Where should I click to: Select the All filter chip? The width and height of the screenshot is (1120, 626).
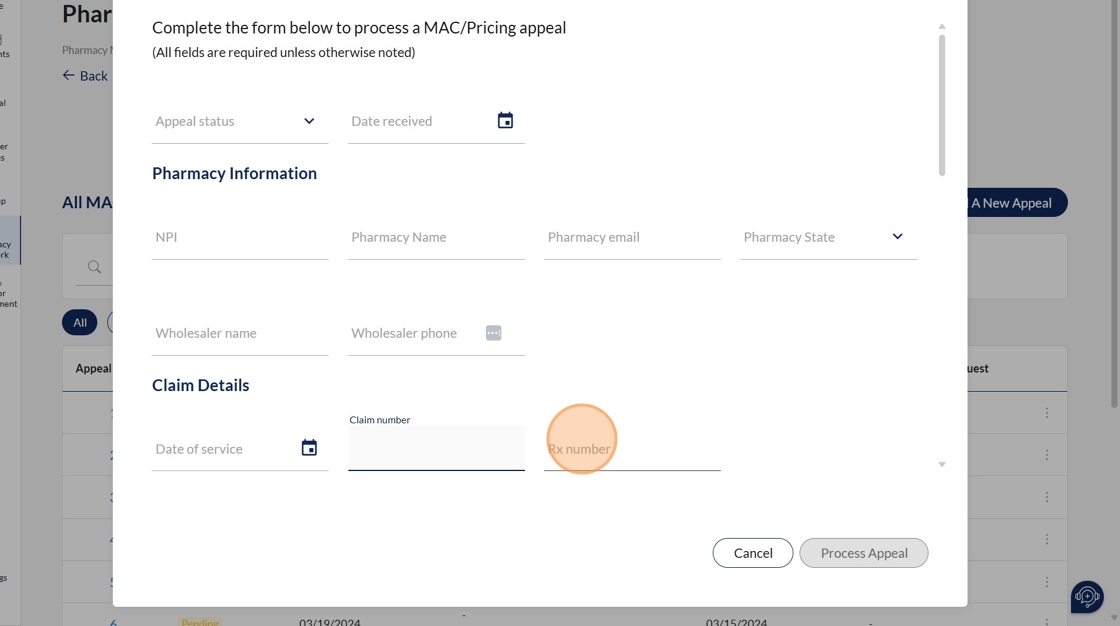click(80, 322)
